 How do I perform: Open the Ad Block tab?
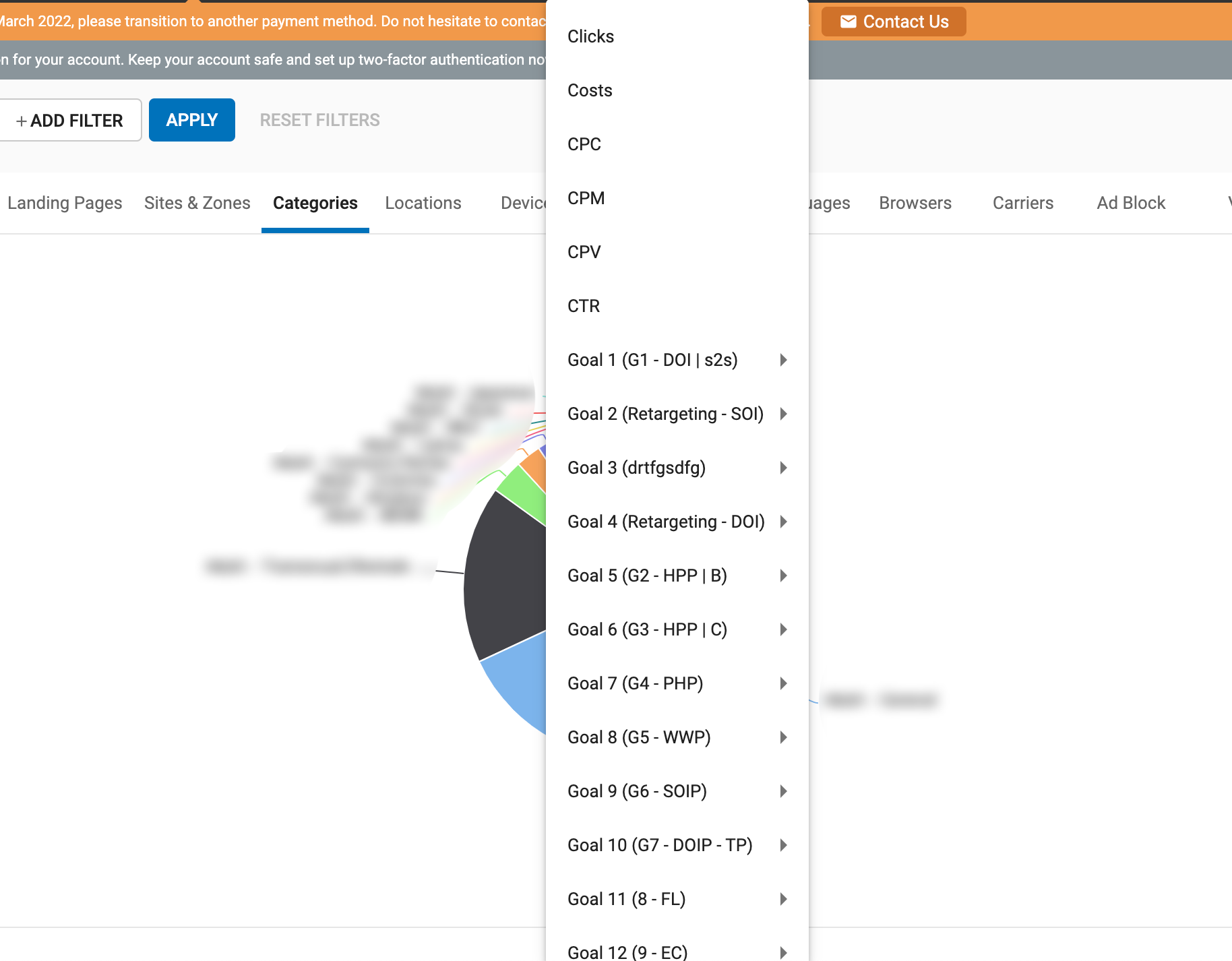pyautogui.click(x=1130, y=203)
